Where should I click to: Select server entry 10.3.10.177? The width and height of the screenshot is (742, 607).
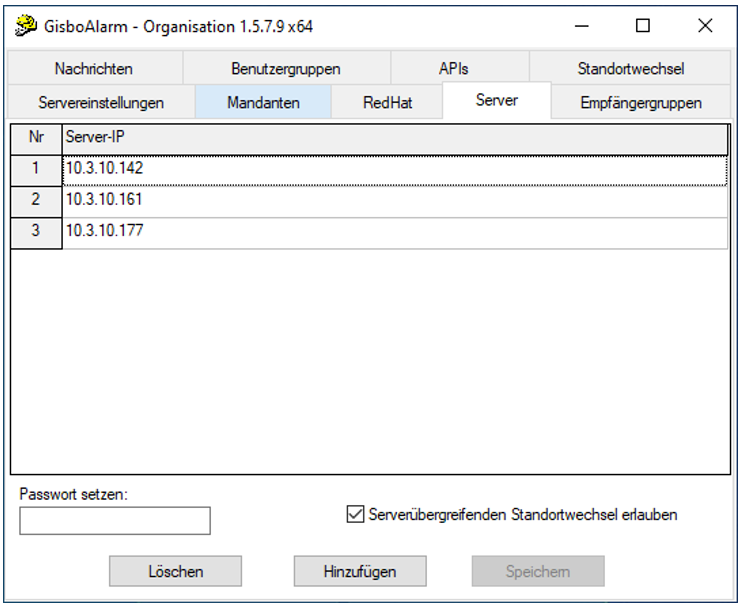coord(395,233)
